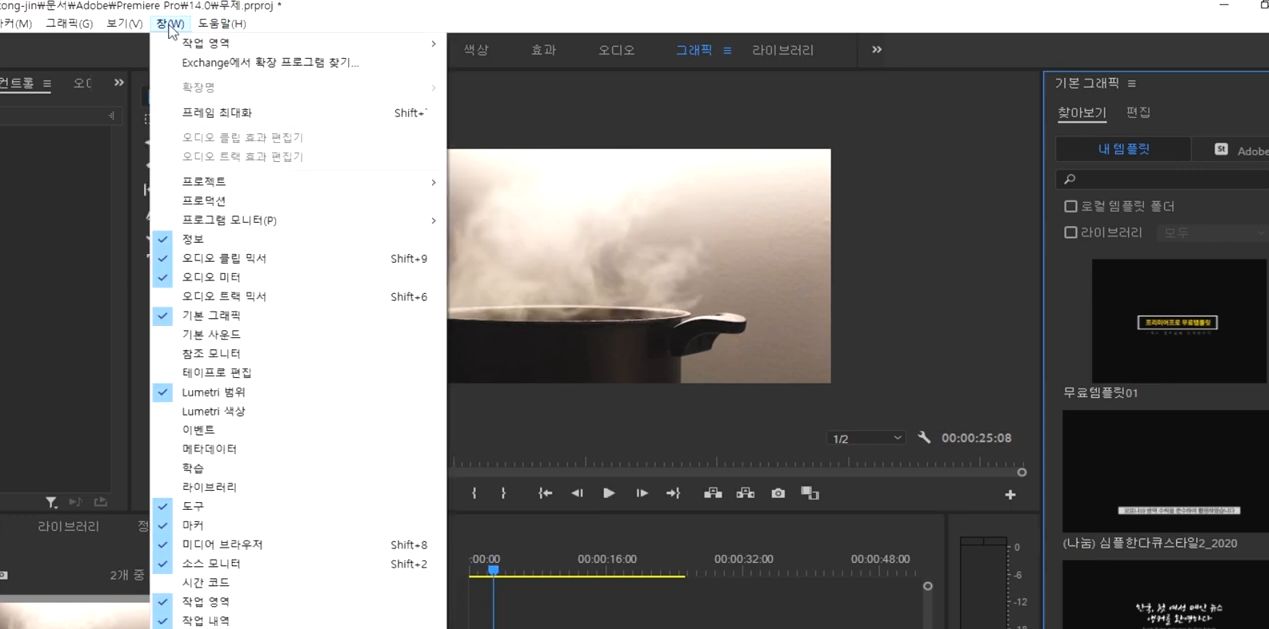Image resolution: width=1269 pixels, height=629 pixels.
Task: Switch to the 효과 workspace tab
Action: 543,50
